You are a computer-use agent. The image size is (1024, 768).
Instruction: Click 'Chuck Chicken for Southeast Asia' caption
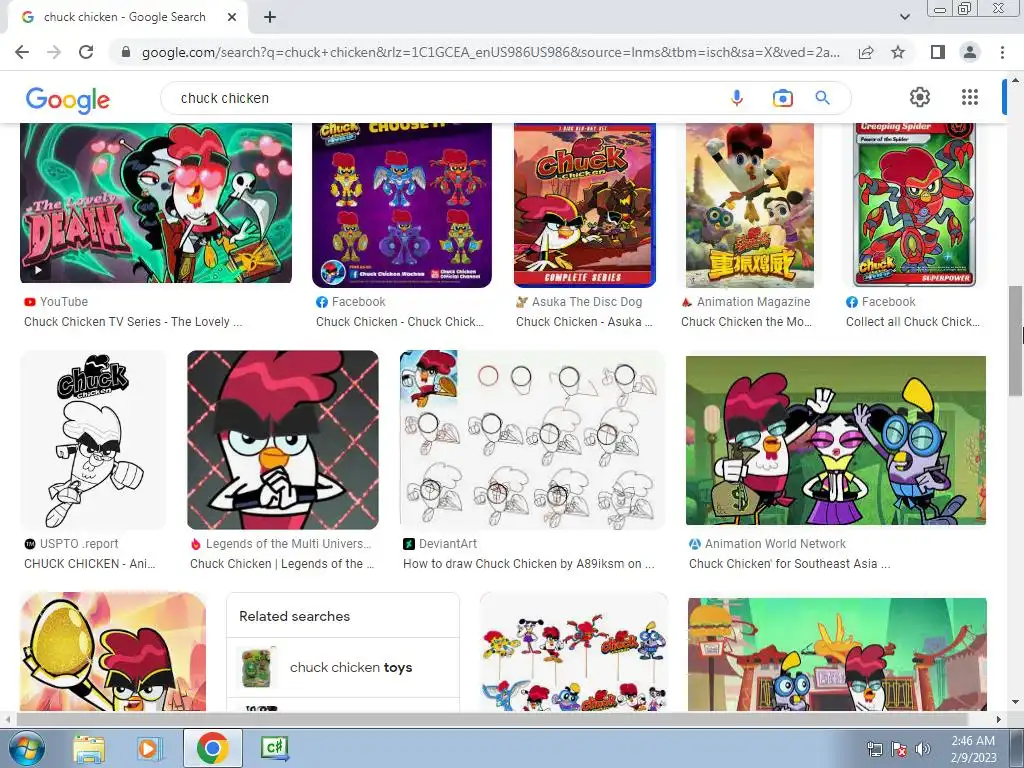(789, 564)
